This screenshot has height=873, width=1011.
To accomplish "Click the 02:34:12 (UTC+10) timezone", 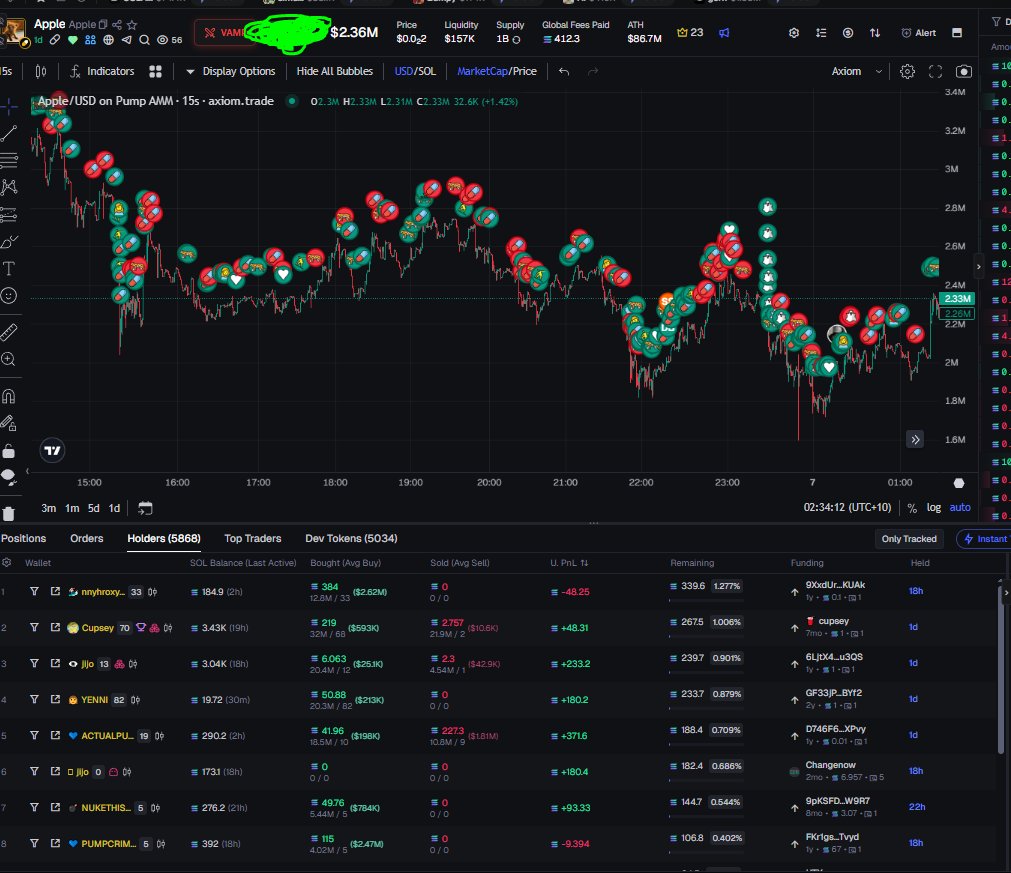I will pyautogui.click(x=847, y=508).
